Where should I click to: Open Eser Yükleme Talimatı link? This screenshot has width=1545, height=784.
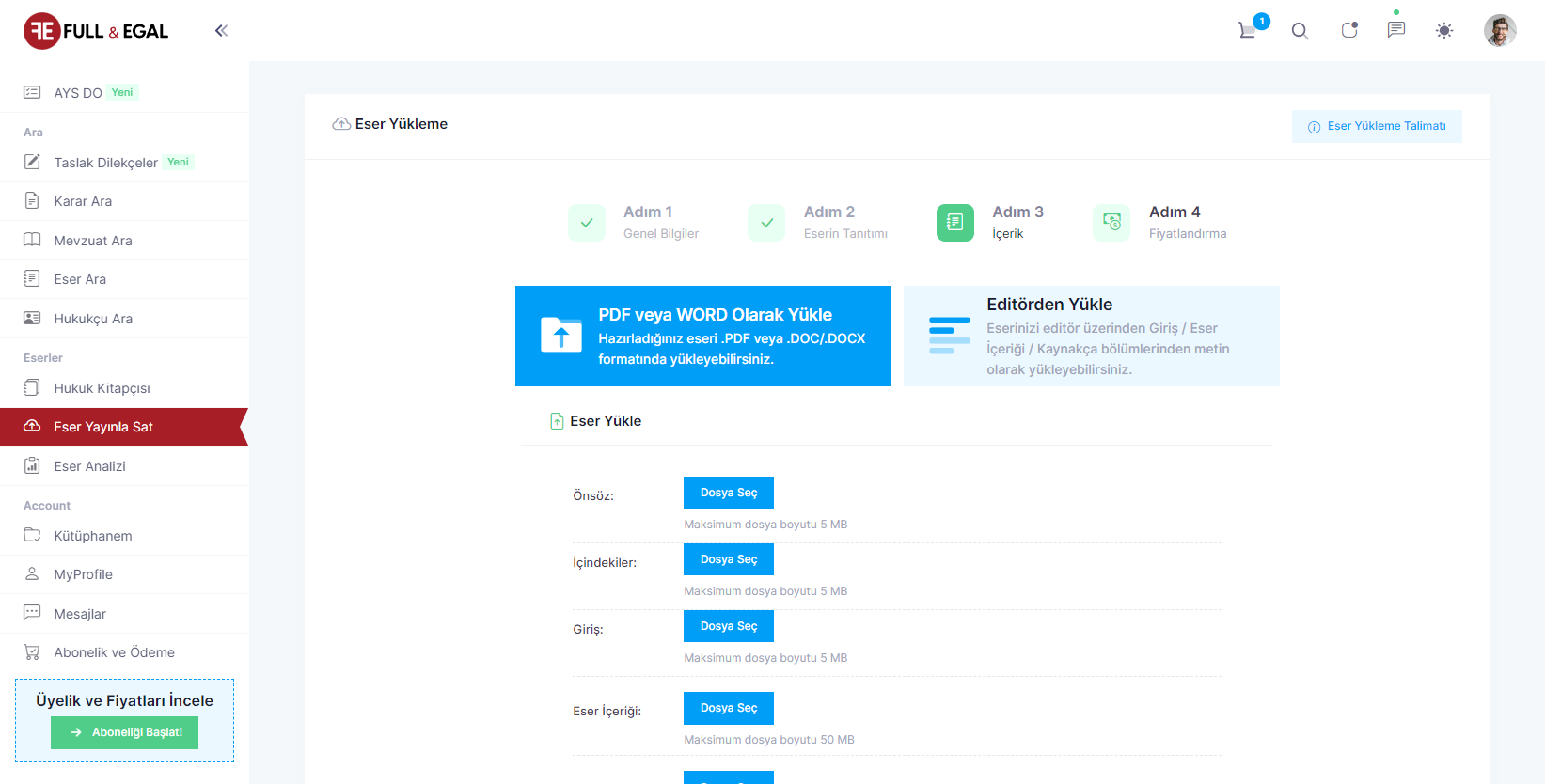1377,126
